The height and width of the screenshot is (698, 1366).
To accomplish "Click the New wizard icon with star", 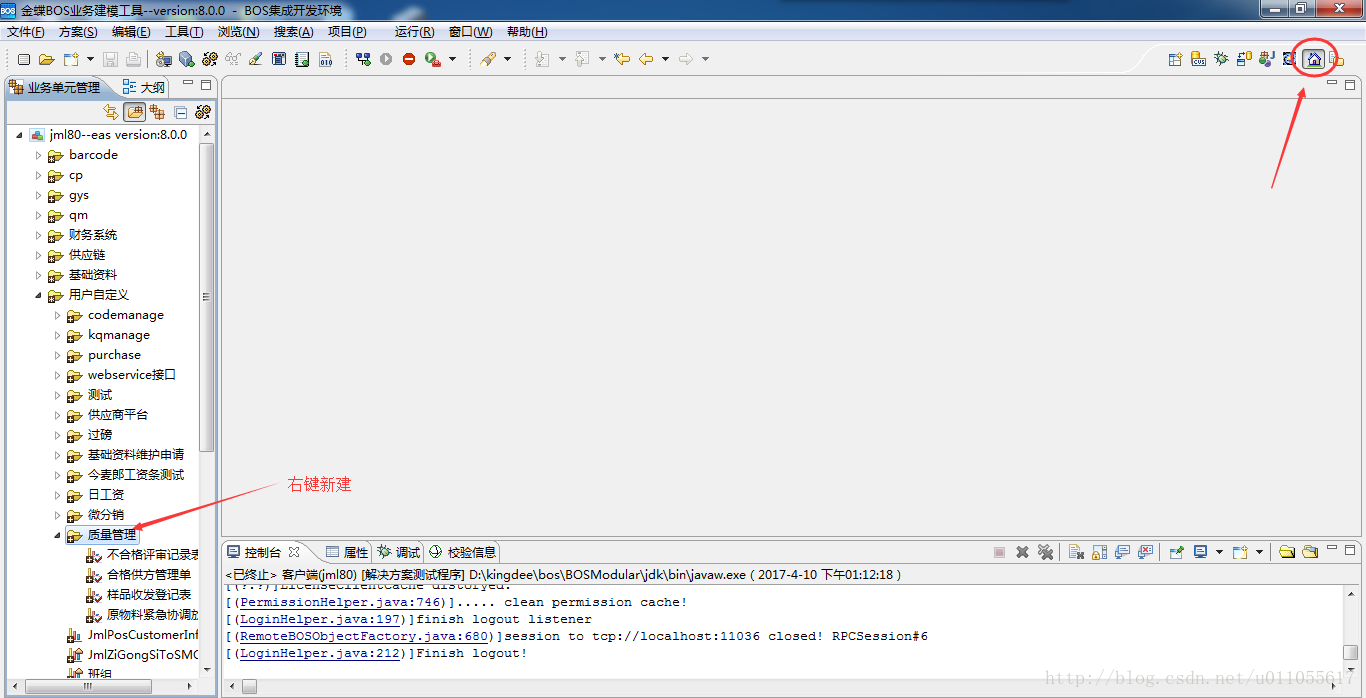I will pyautogui.click(x=71, y=60).
